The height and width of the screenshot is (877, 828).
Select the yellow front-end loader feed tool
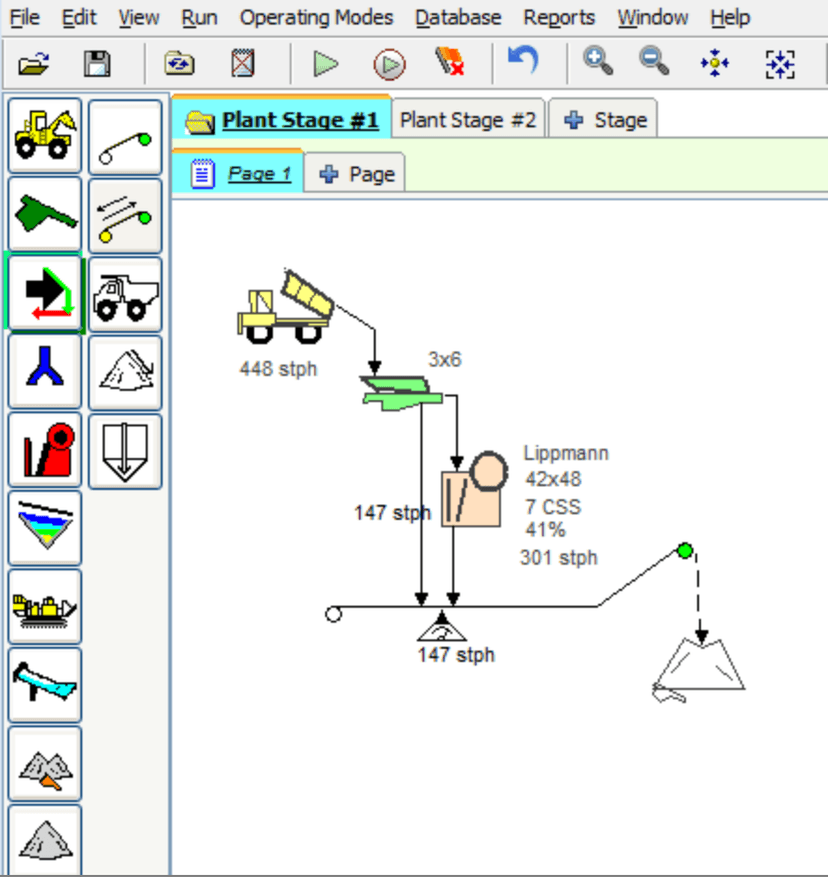tap(45, 136)
